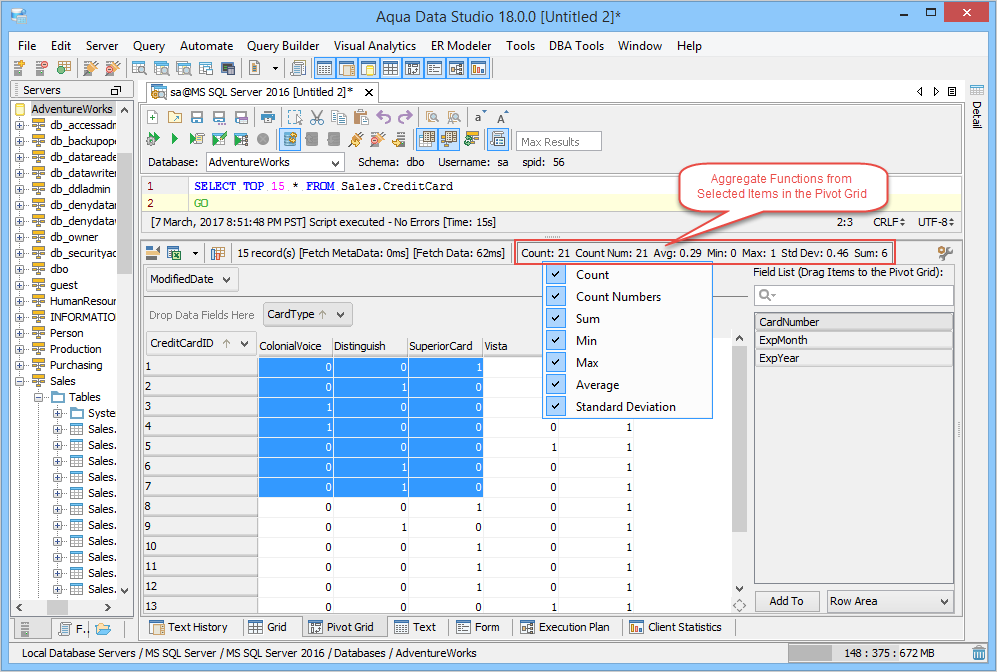Viewport: 997px width, 672px height.
Task: Toggle the split results grid view button
Action: click(427, 139)
